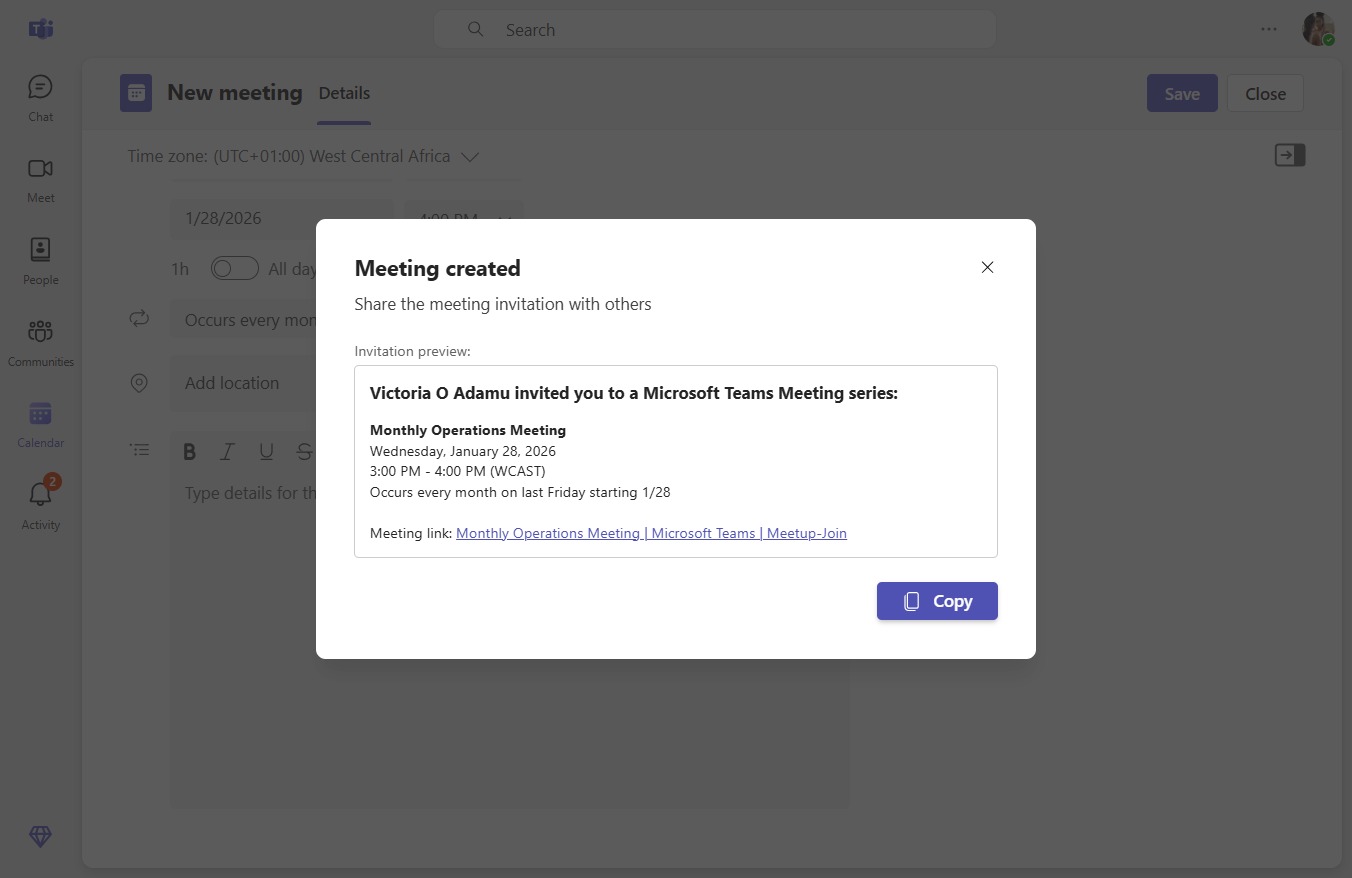1352x878 pixels.
Task: Switch to the Details tab
Action: (344, 93)
